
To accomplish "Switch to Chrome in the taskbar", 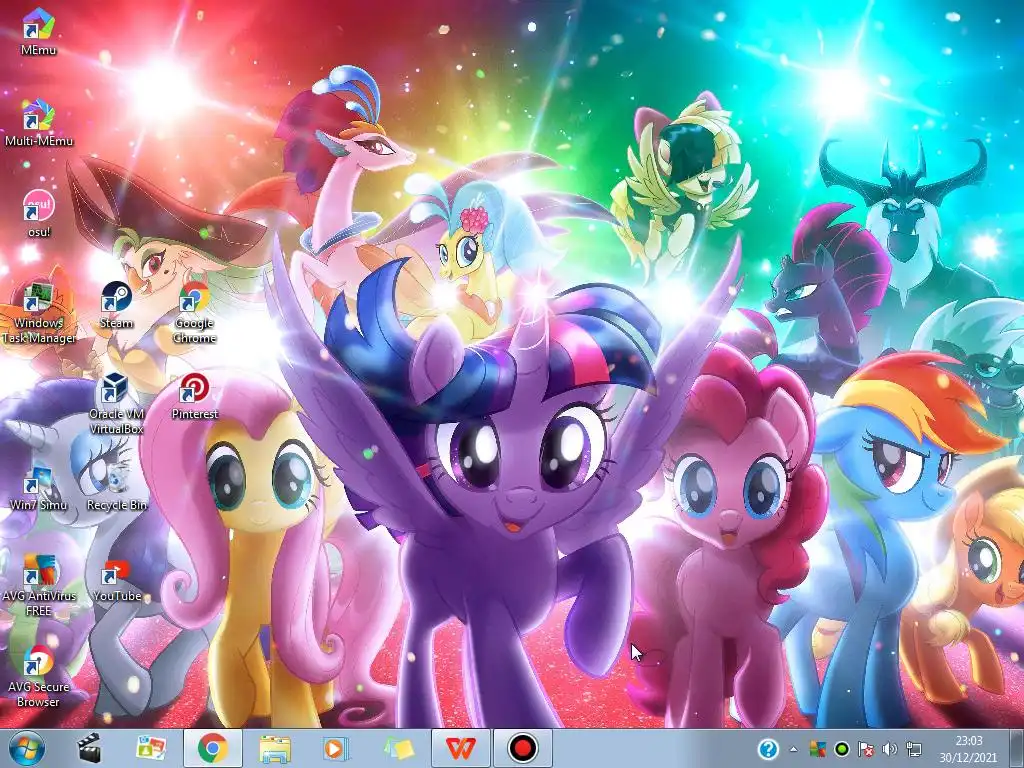I will point(213,748).
